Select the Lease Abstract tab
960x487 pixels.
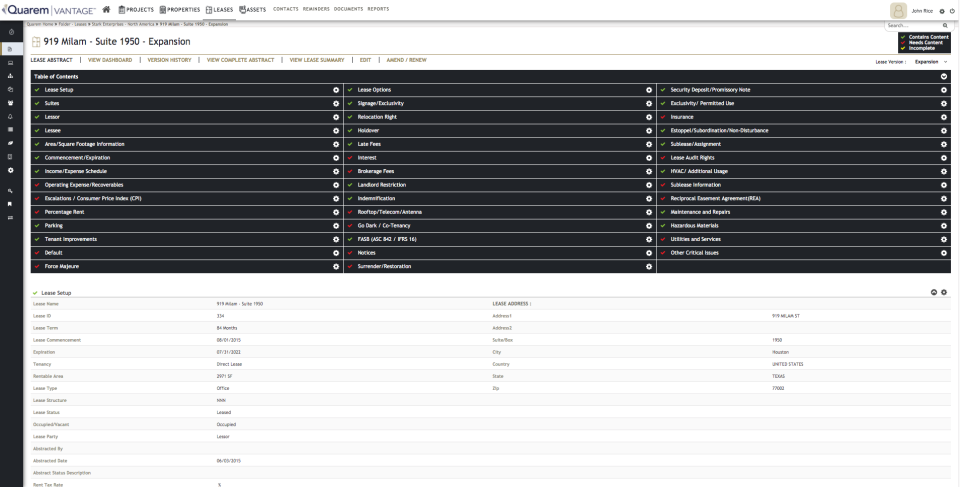click(x=51, y=60)
